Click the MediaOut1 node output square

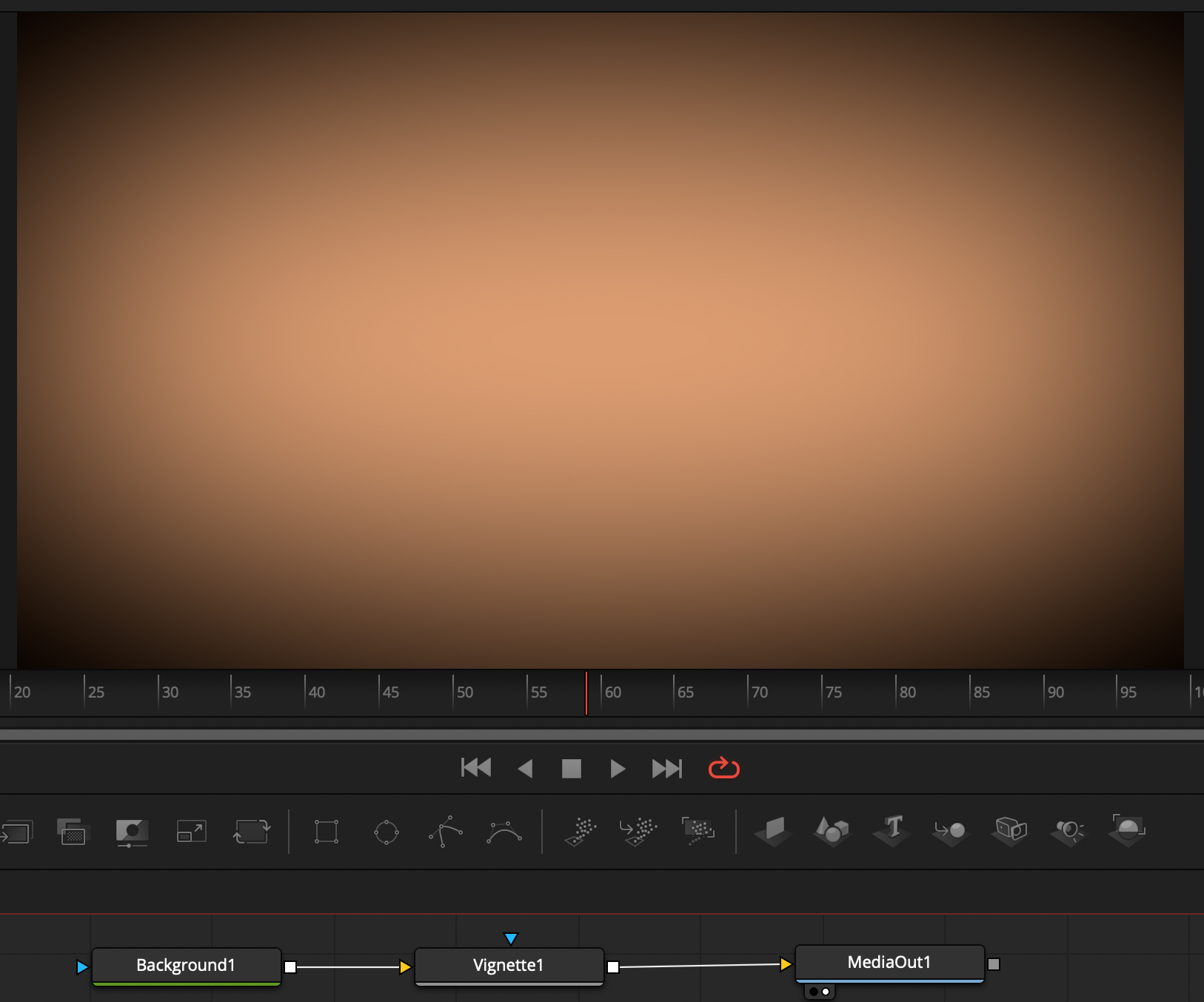994,964
